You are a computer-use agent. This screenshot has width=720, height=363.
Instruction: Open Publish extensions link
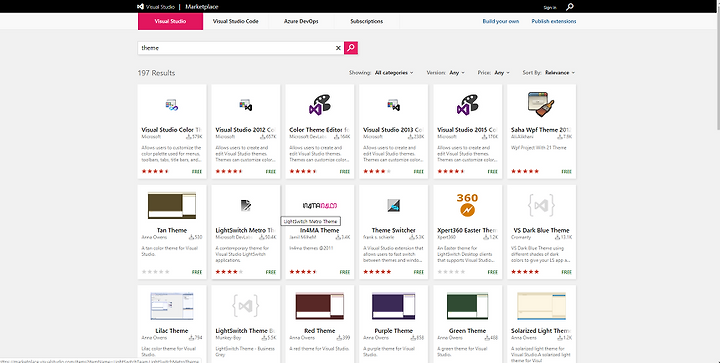pos(554,21)
